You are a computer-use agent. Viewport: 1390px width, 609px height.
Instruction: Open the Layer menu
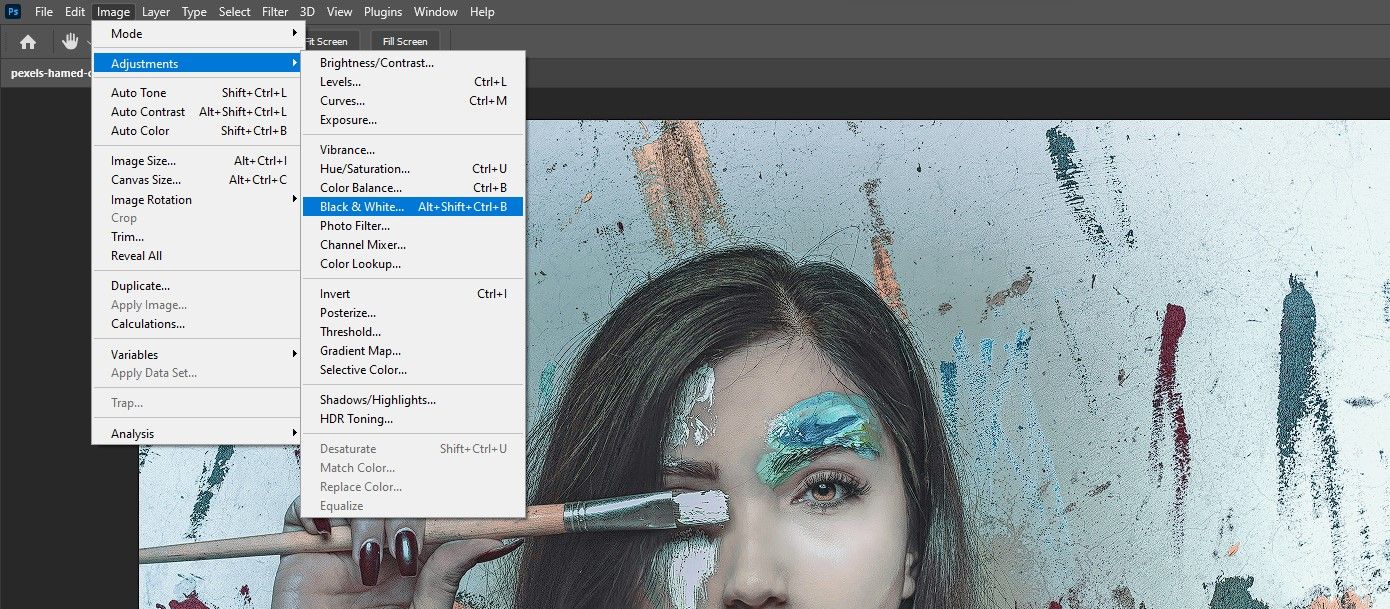pos(155,12)
